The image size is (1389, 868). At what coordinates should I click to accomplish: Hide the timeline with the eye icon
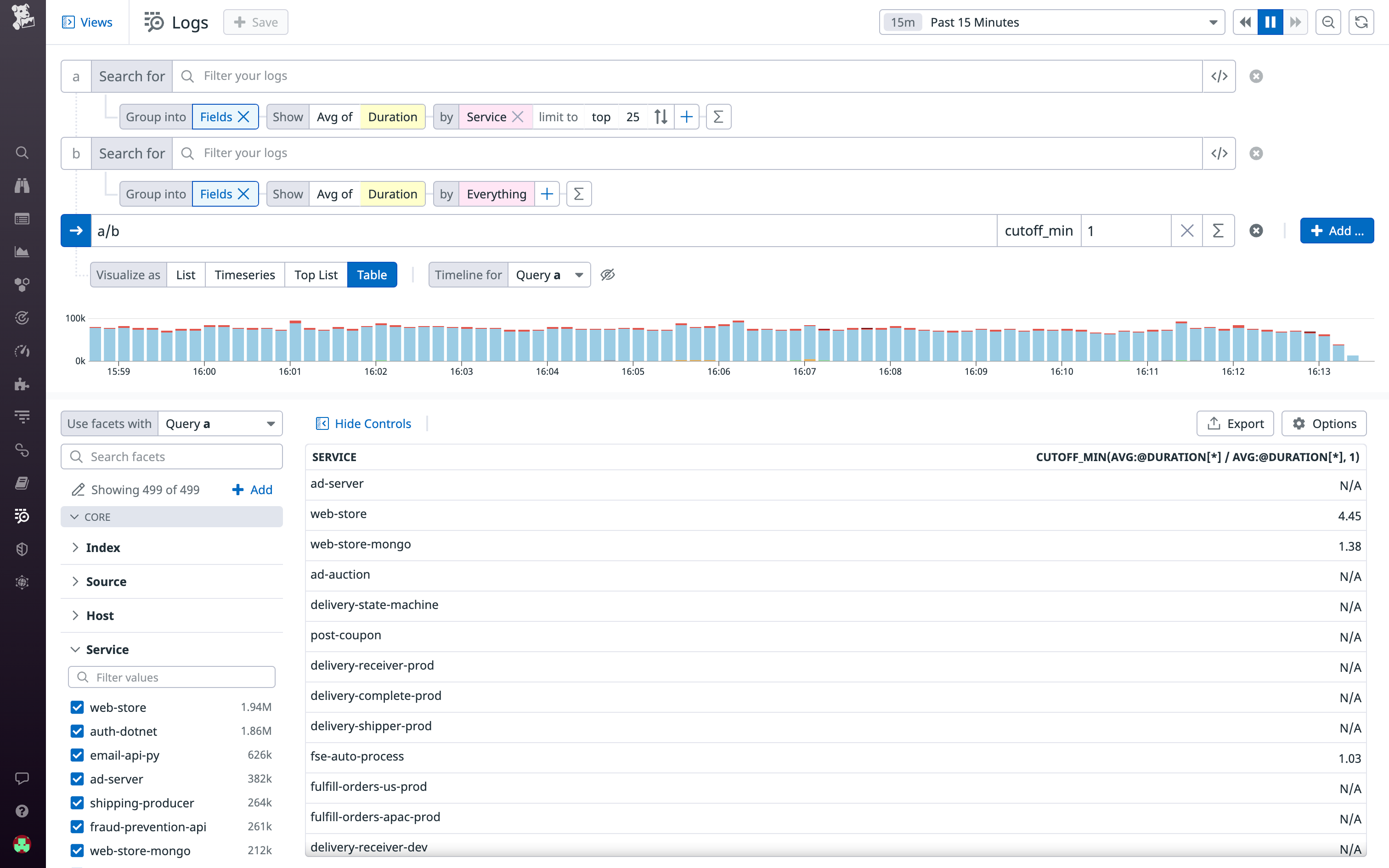607,275
